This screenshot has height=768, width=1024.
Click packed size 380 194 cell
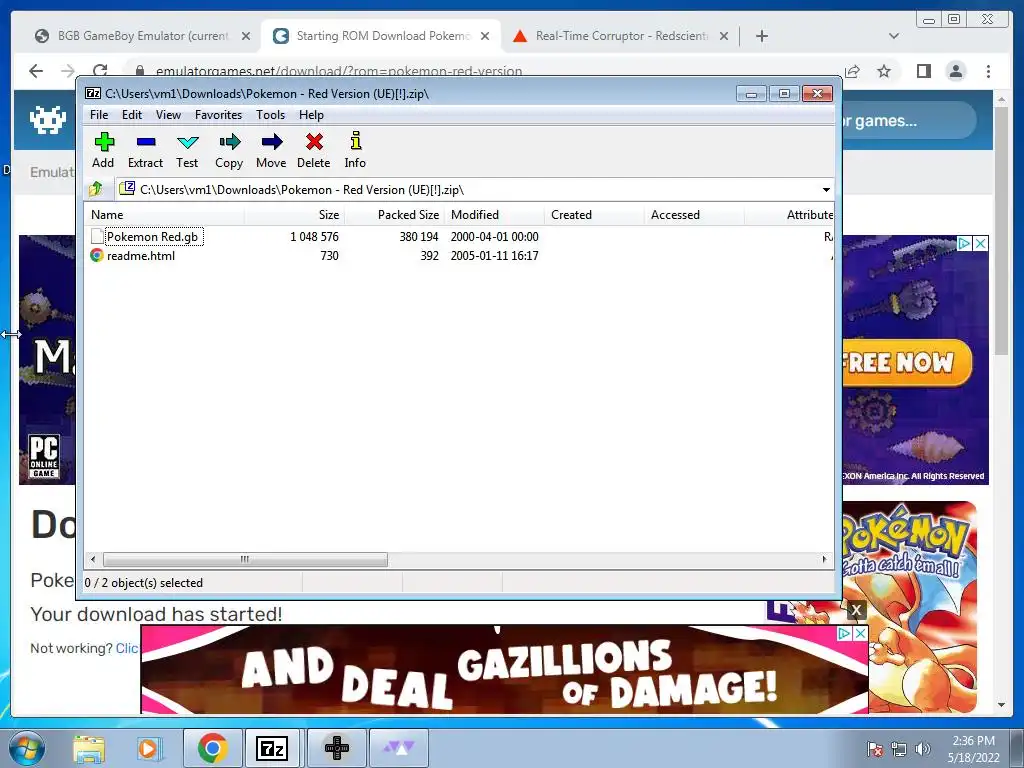tap(419, 236)
